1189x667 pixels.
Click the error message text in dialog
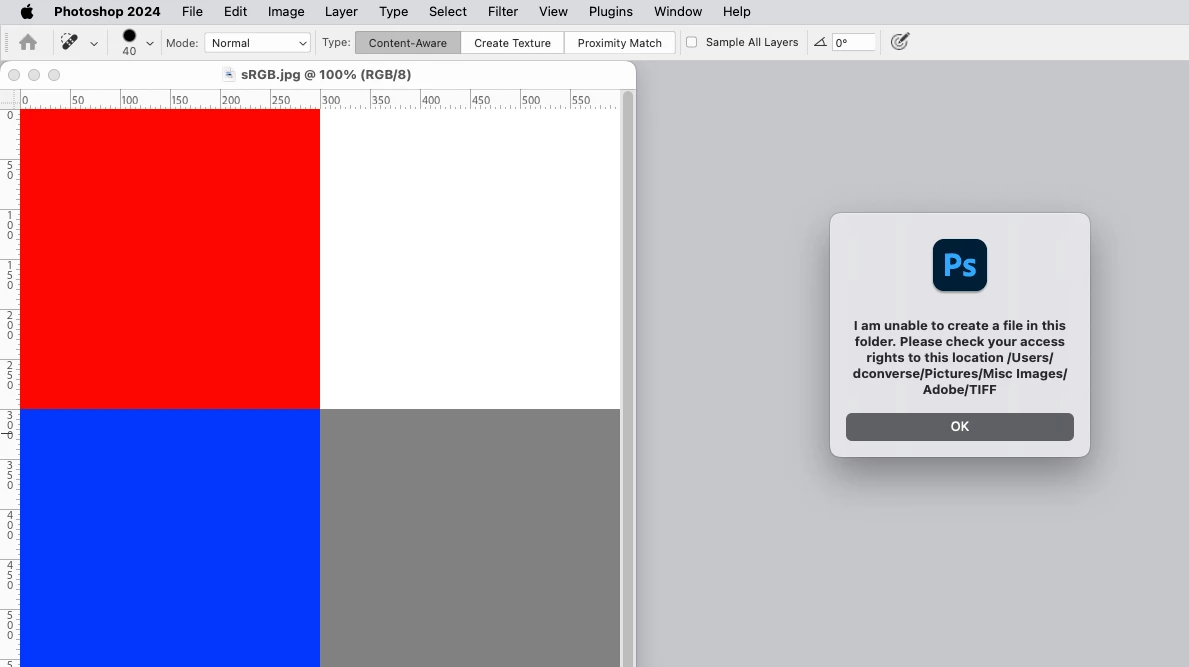click(x=960, y=357)
